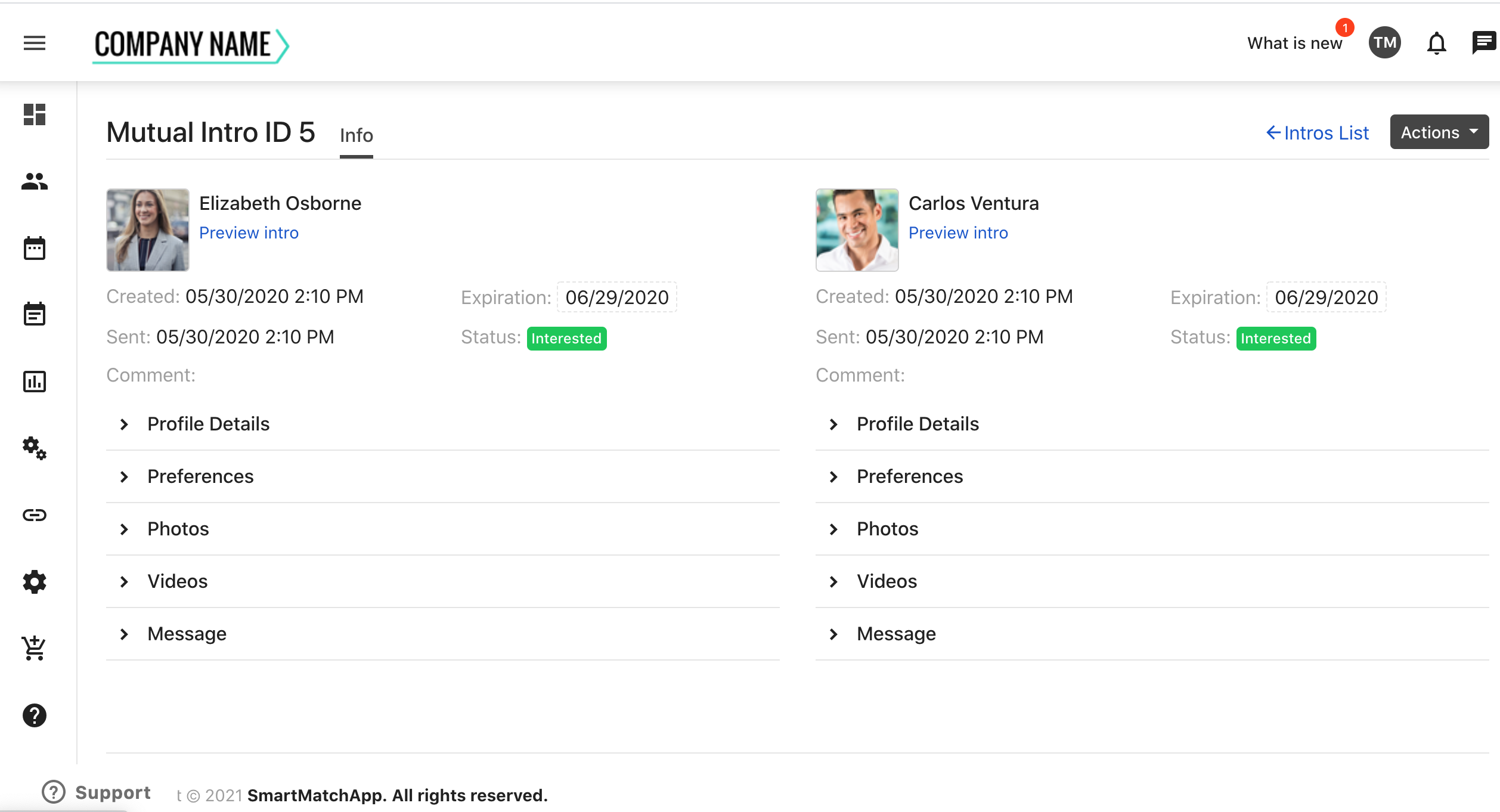The height and width of the screenshot is (812, 1500).
Task: Click Preview intro under Carlos Ventura
Action: pyautogui.click(x=957, y=233)
